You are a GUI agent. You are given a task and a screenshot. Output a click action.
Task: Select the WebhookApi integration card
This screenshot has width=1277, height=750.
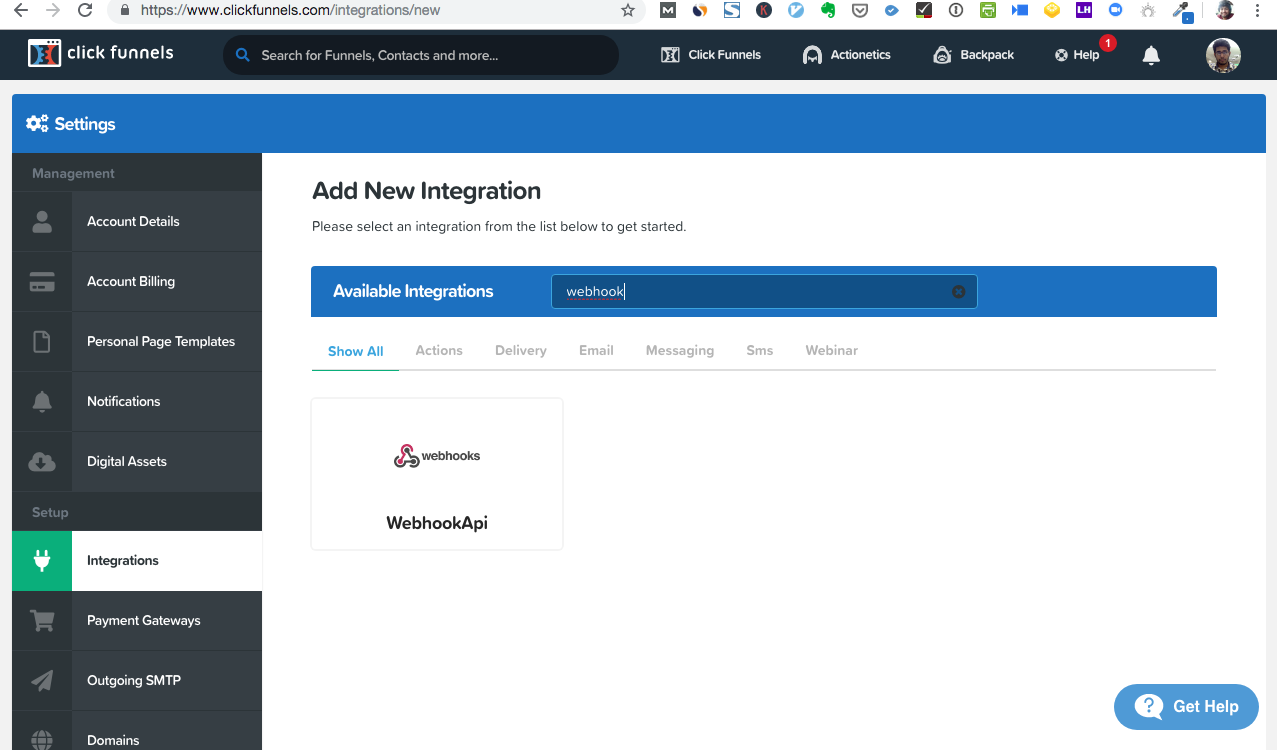pos(437,474)
